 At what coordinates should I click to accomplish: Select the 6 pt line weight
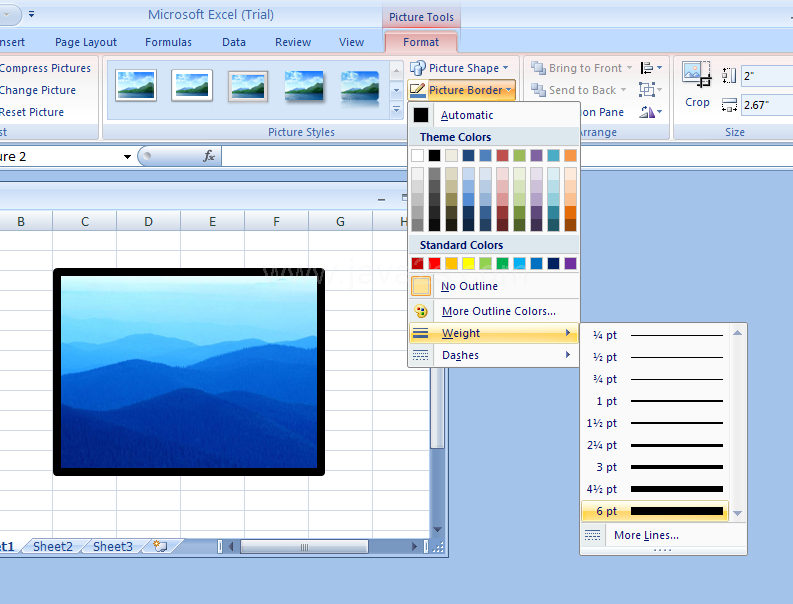[x=655, y=511]
